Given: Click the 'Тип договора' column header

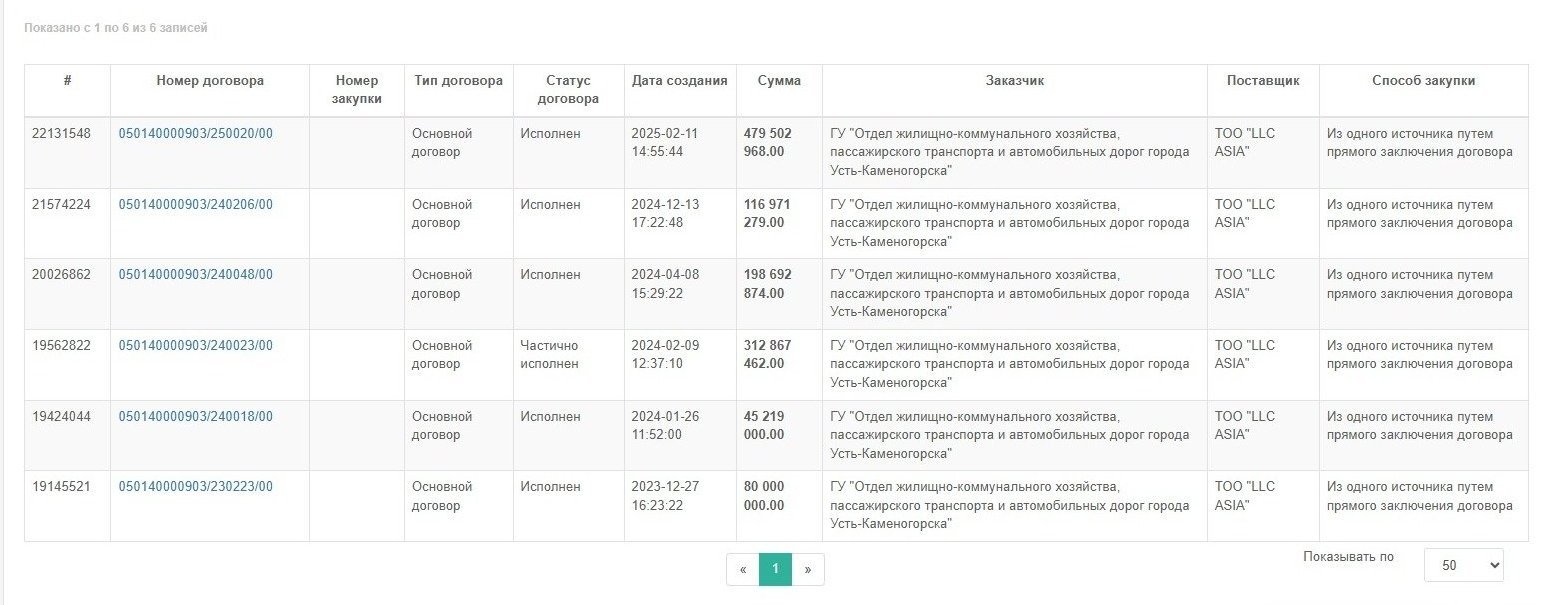Looking at the screenshot, I should click(458, 81).
